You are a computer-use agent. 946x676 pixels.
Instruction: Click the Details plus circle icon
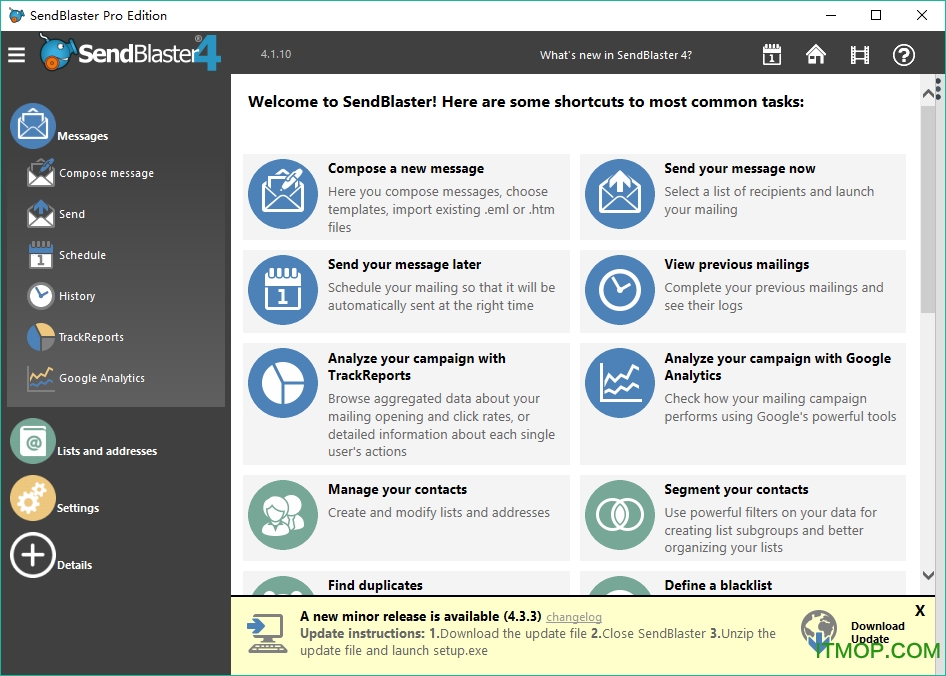(x=33, y=555)
